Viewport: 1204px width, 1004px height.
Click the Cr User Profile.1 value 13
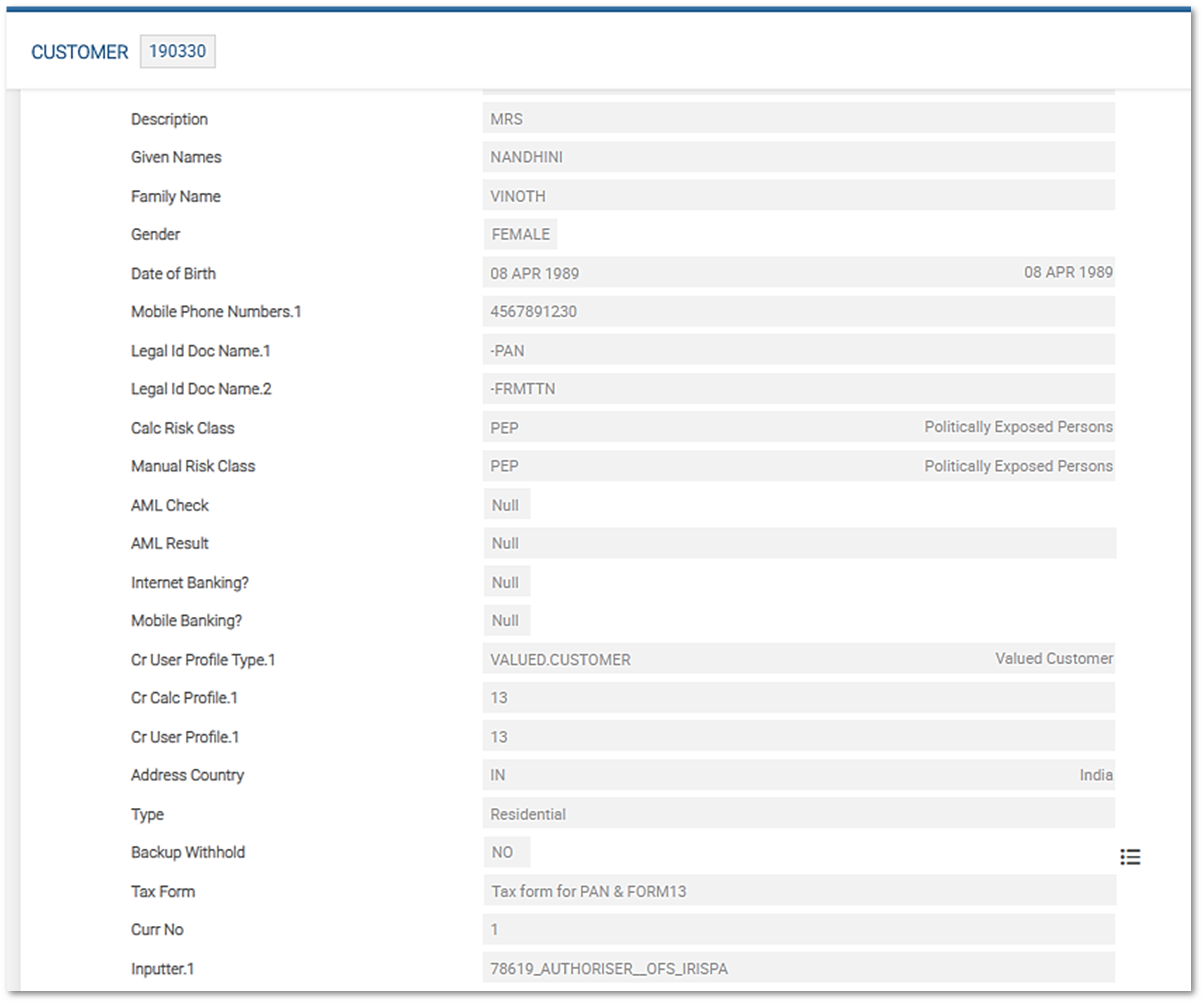coord(799,736)
